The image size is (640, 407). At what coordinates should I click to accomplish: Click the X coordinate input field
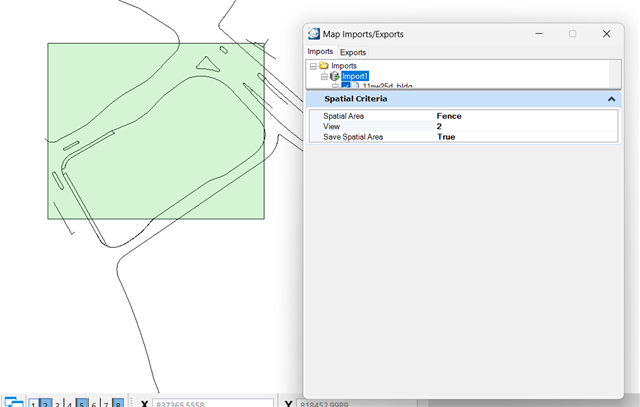tap(212, 403)
